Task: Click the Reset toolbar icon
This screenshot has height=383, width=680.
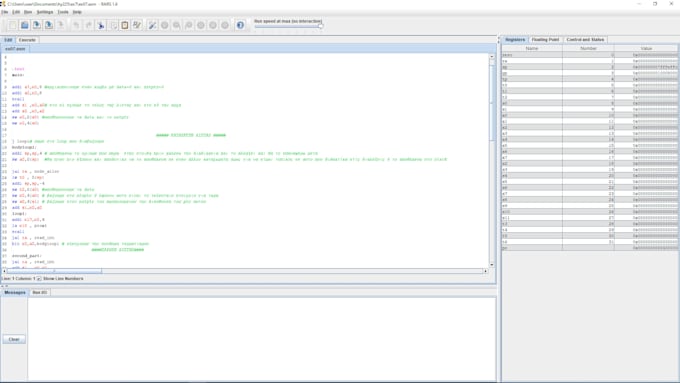Action: [x=225, y=25]
